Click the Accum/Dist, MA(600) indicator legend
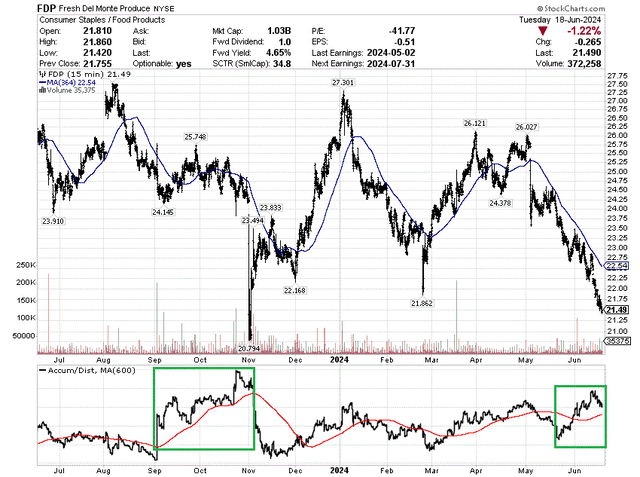This screenshot has height=477, width=640. click(87, 371)
